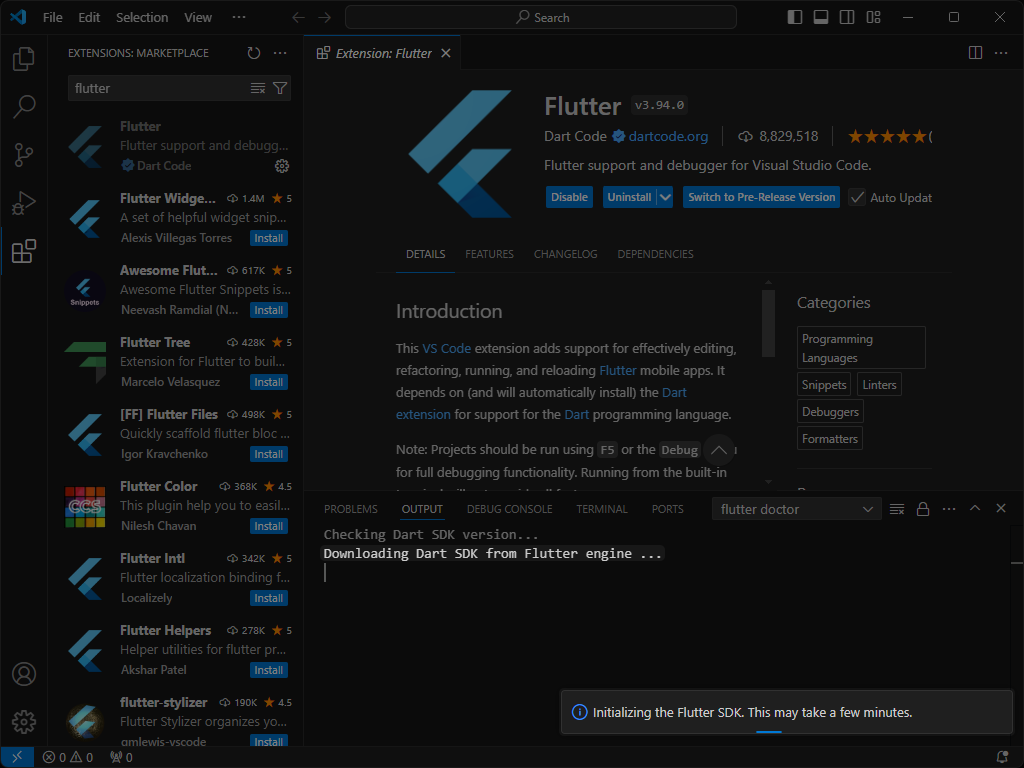Switch to the DEPENDENCIES tab

(655, 254)
